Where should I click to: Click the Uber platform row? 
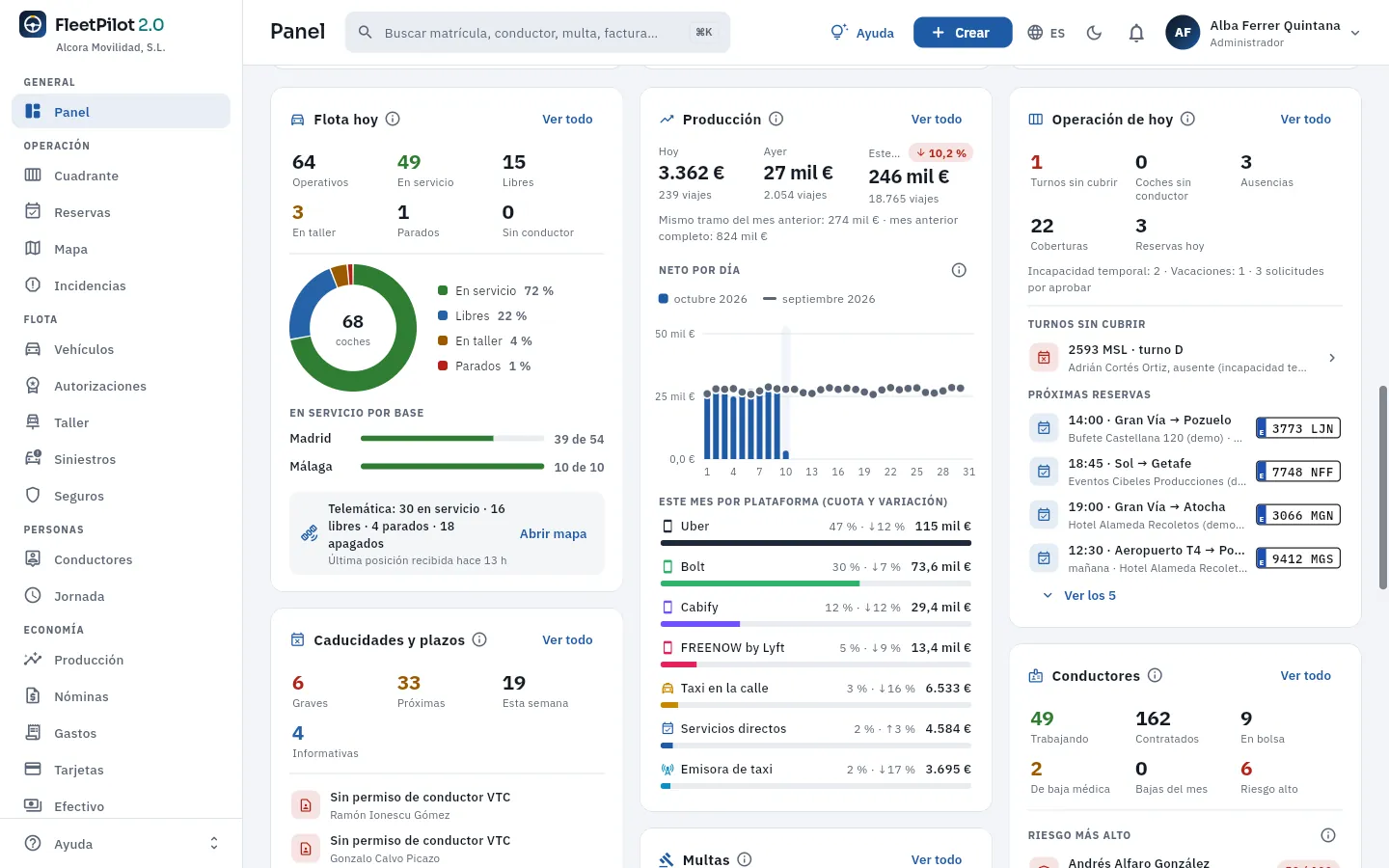tap(816, 532)
